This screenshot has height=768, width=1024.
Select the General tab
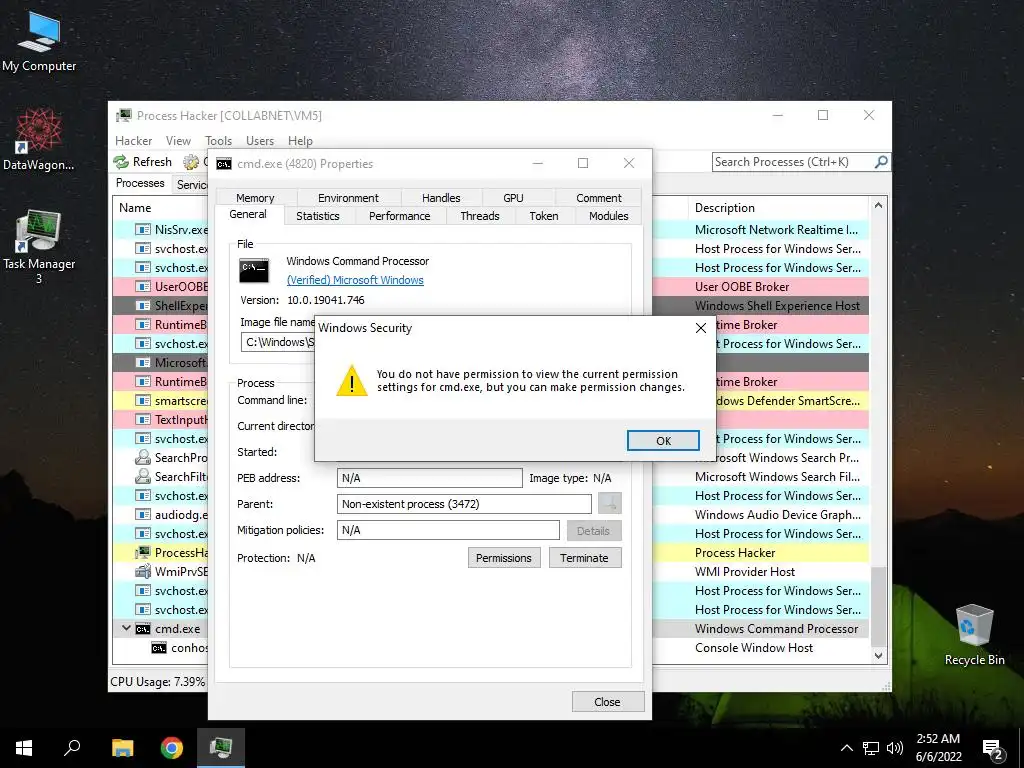pos(248,214)
